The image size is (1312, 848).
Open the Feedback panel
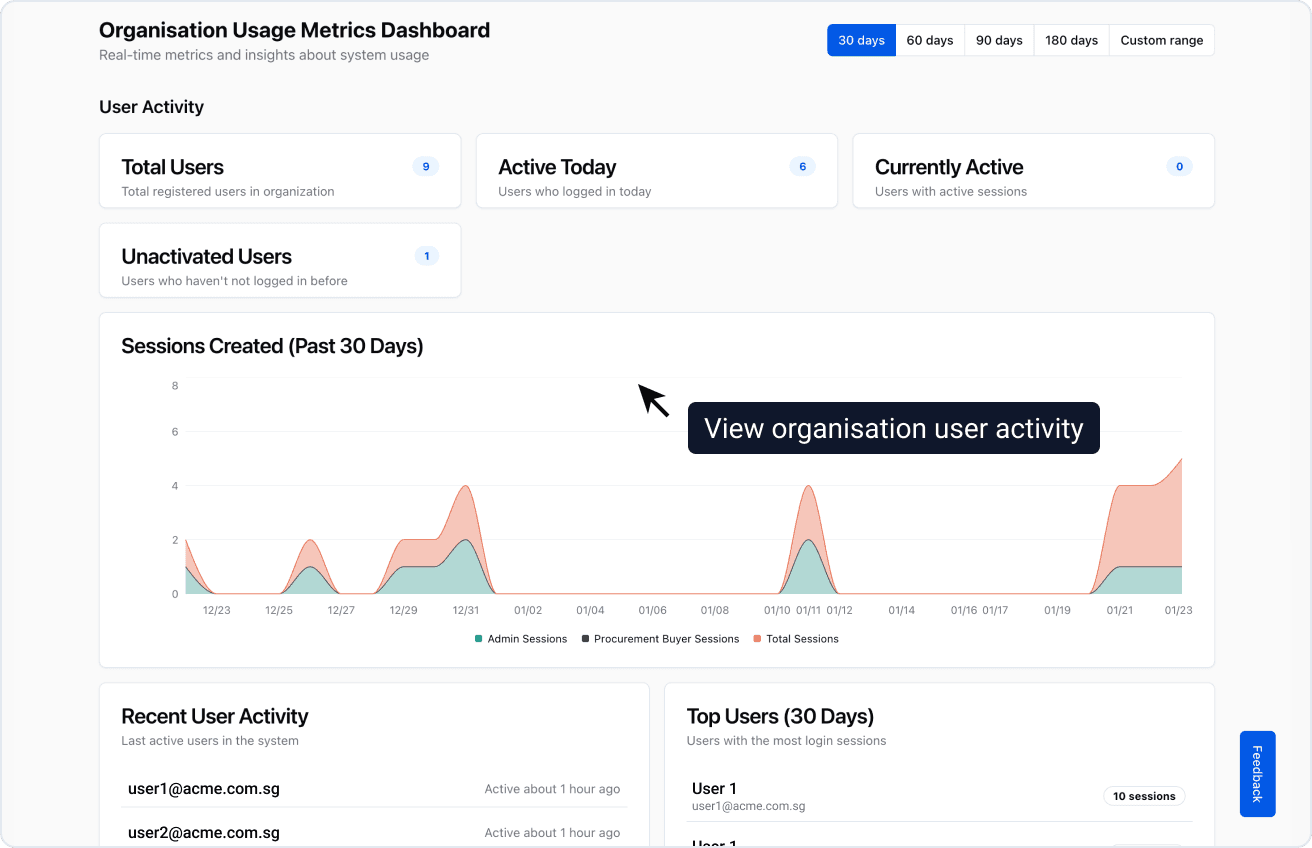point(1257,774)
